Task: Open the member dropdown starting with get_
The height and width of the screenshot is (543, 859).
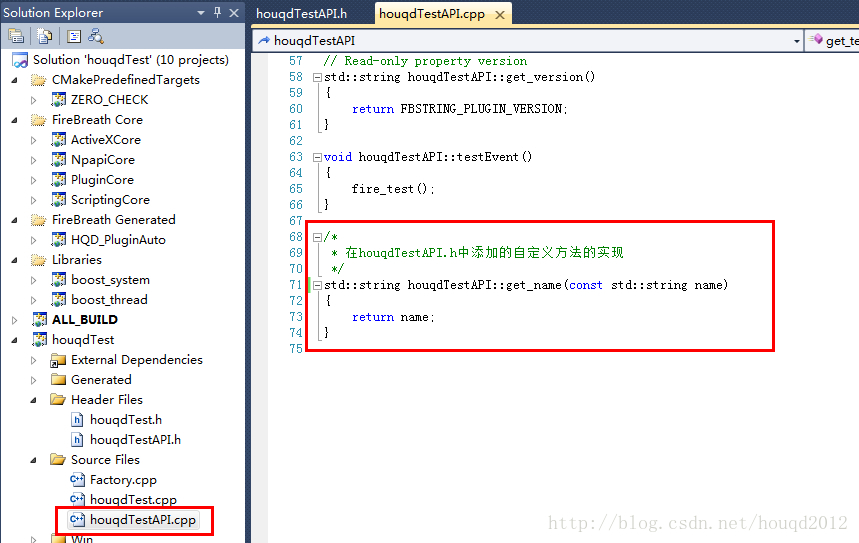Action: (x=833, y=41)
